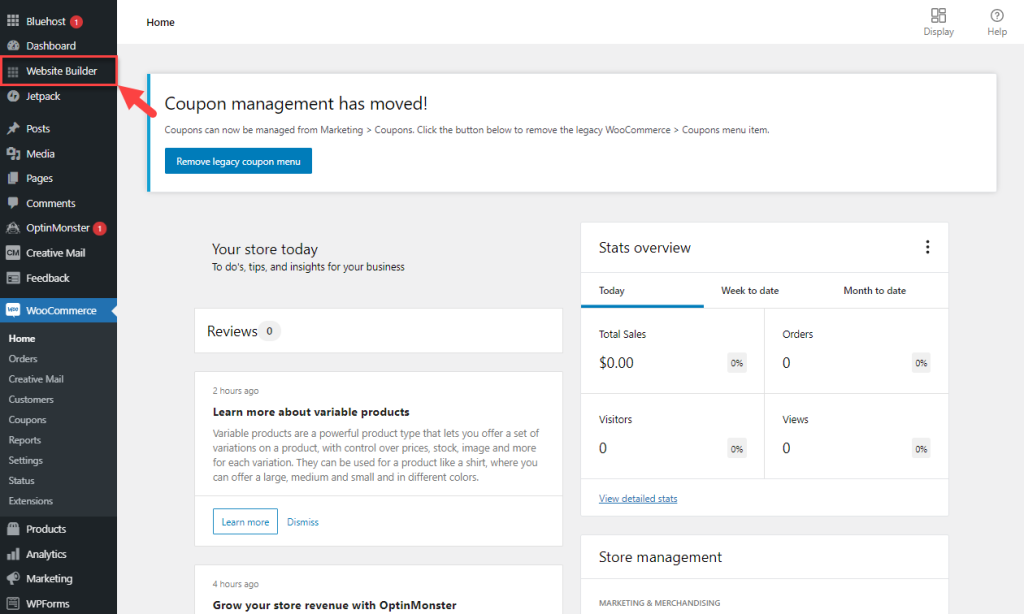The width and height of the screenshot is (1024, 614).
Task: Click the Marketing megaphone icon
Action: [x=13, y=579]
